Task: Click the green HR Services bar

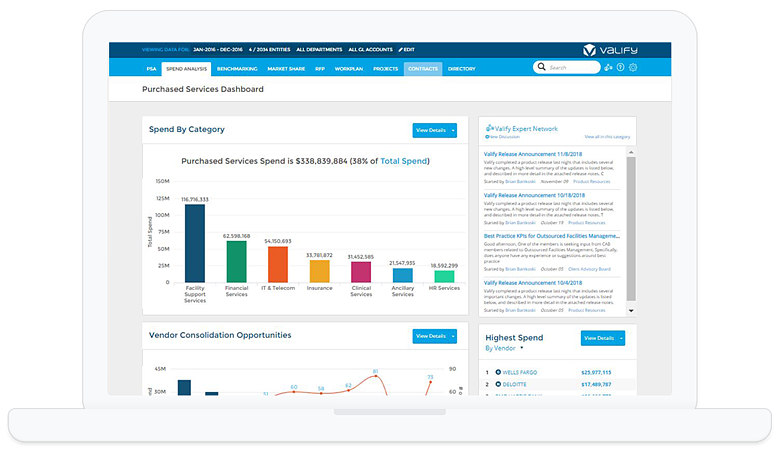Action: tap(444, 277)
